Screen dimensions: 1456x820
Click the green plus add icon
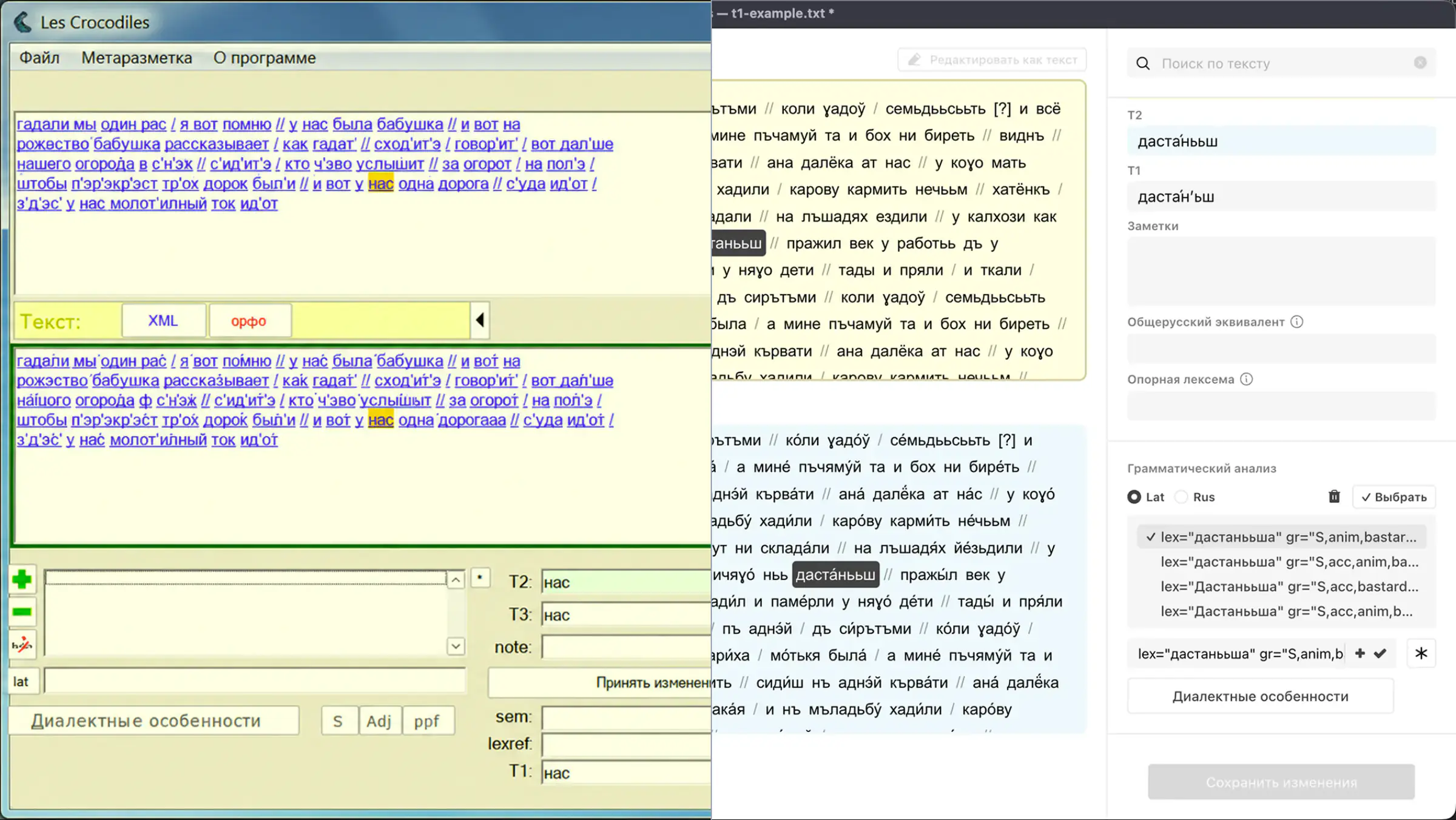tap(22, 579)
